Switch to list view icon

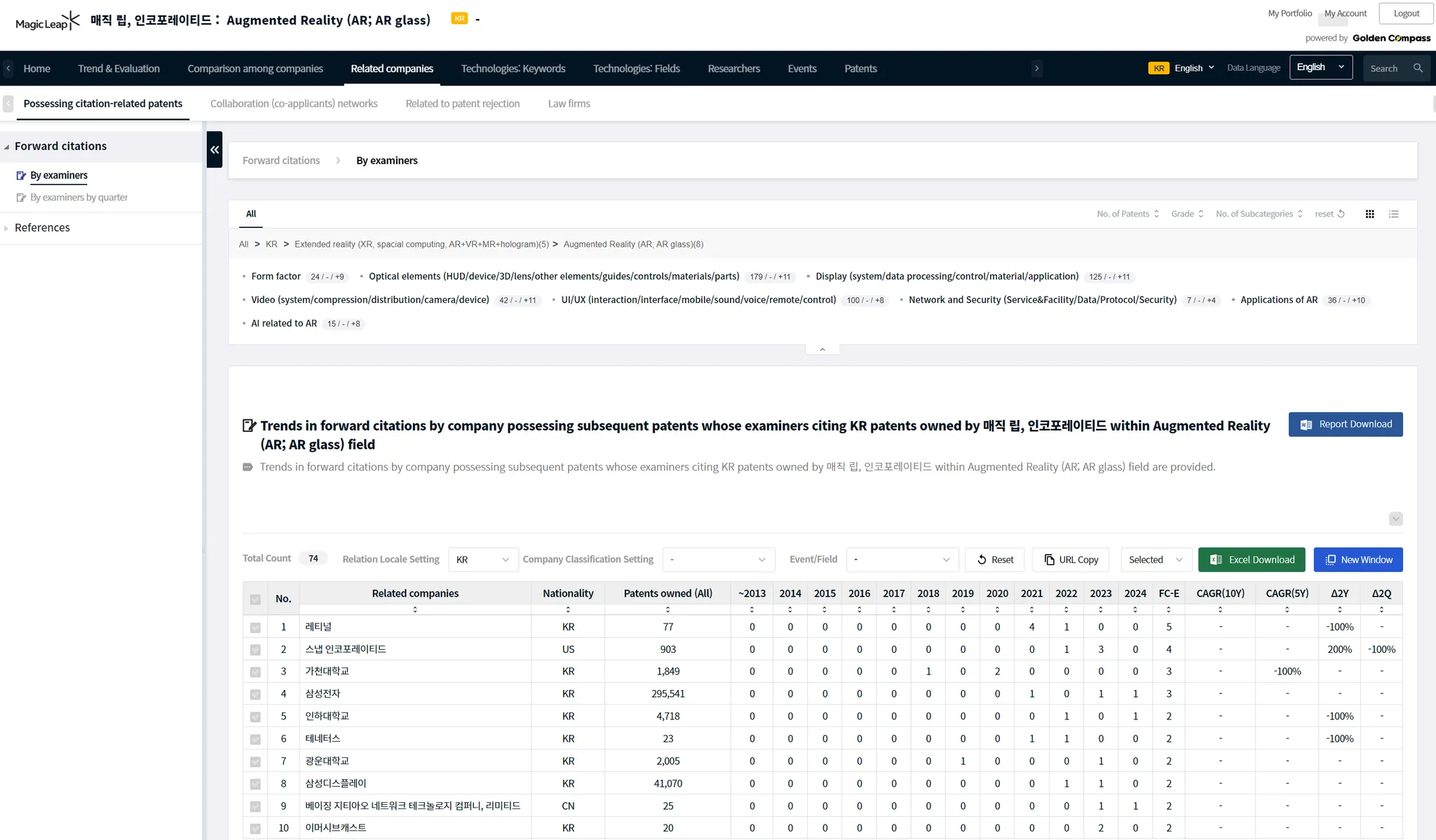(1394, 214)
